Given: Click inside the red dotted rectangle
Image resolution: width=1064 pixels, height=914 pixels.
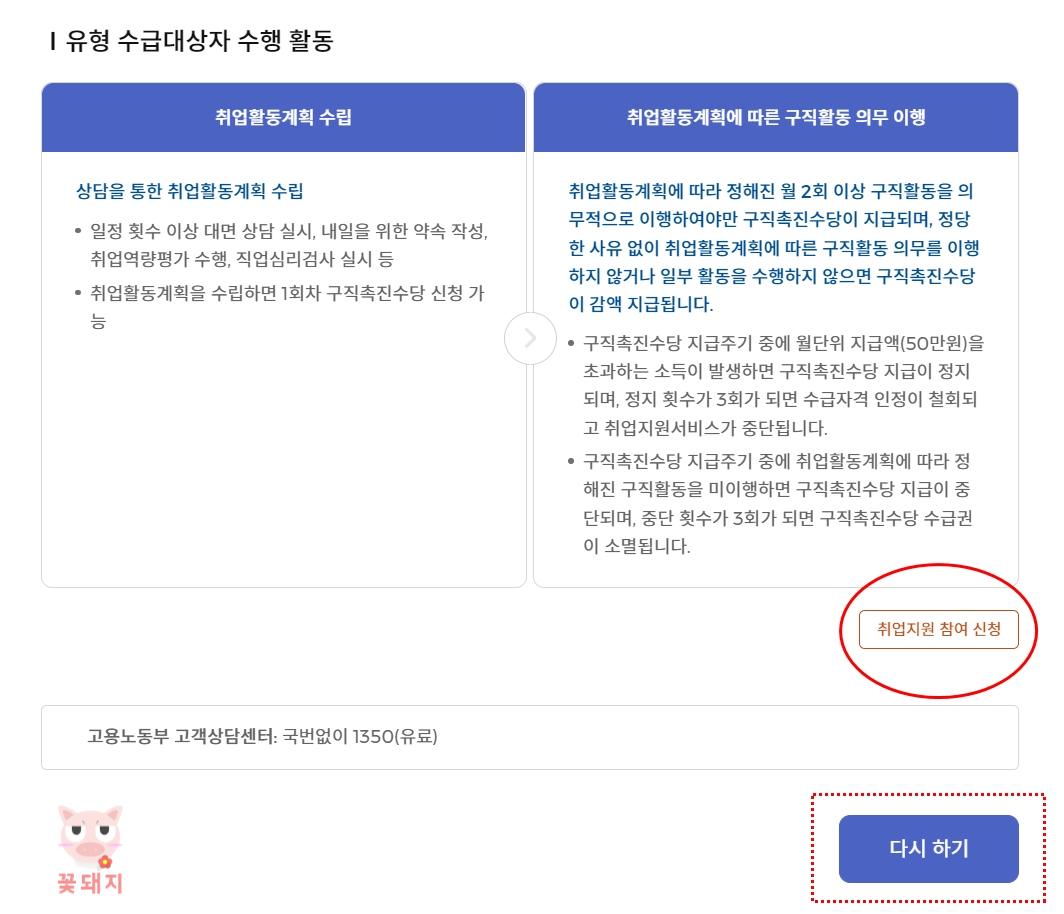Looking at the screenshot, I should click(x=928, y=848).
